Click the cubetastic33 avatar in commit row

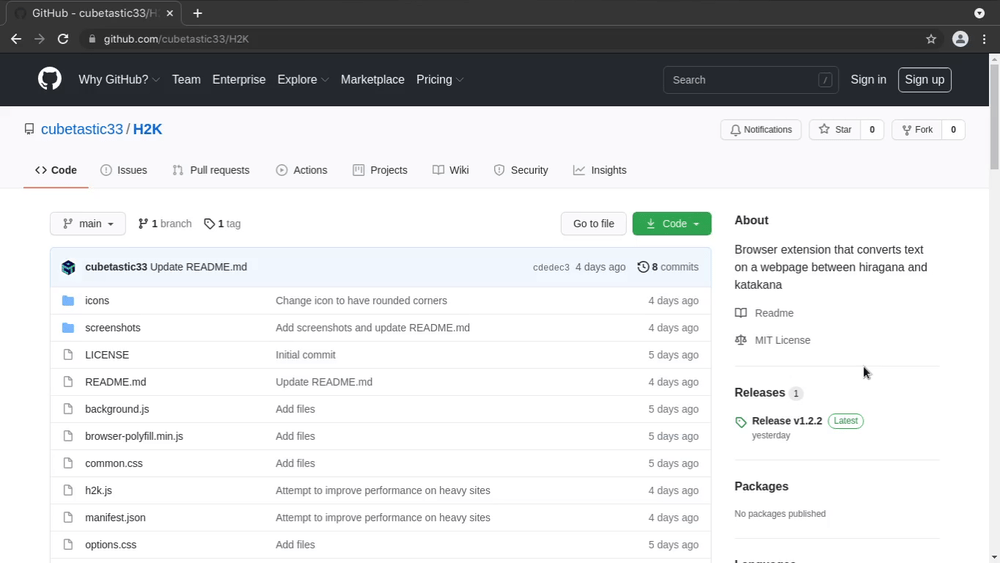click(68, 267)
